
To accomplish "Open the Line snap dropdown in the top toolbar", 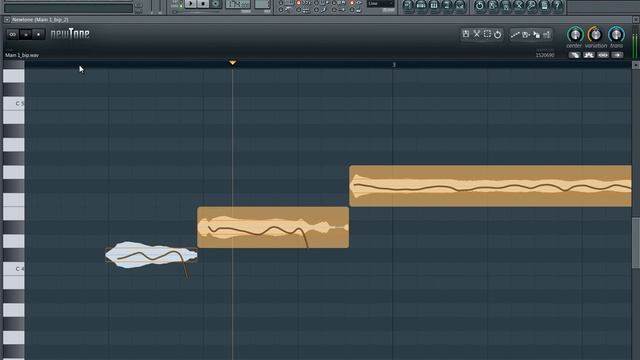I will [x=380, y=4].
